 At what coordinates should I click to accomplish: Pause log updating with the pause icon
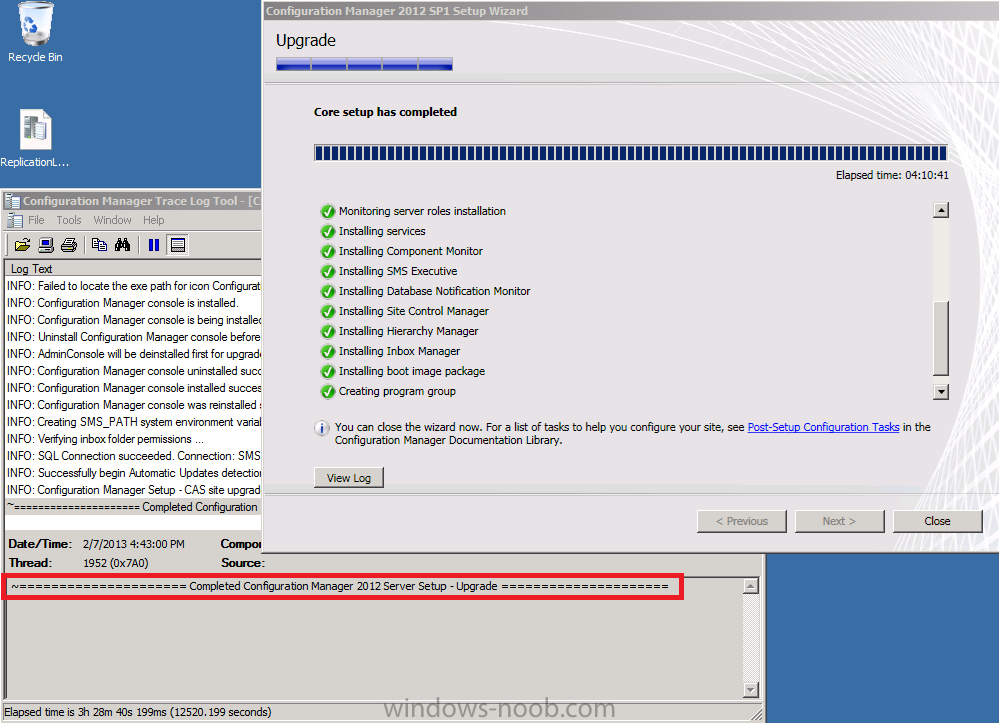(154, 245)
